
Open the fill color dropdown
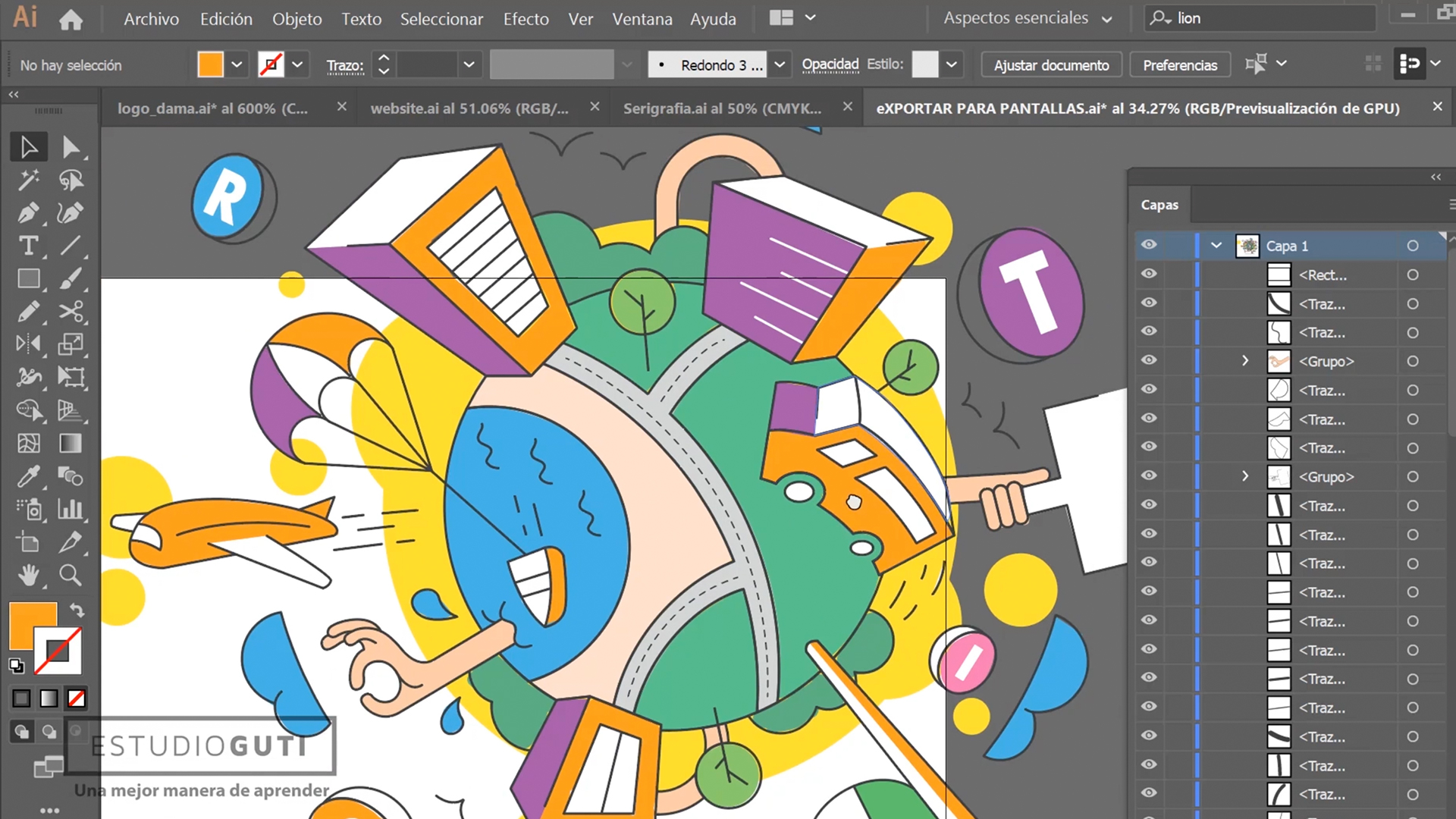pyautogui.click(x=237, y=65)
